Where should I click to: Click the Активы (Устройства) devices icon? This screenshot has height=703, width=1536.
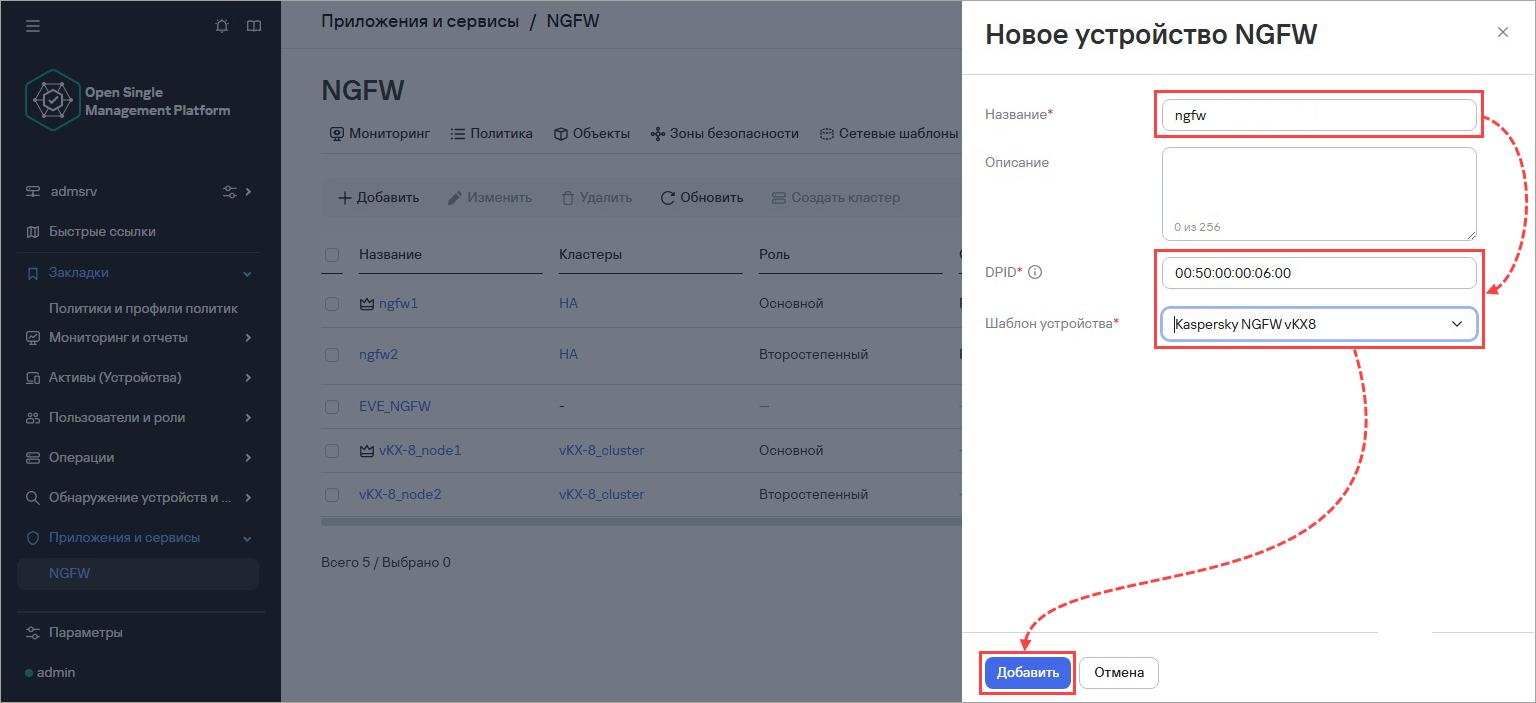(x=33, y=378)
